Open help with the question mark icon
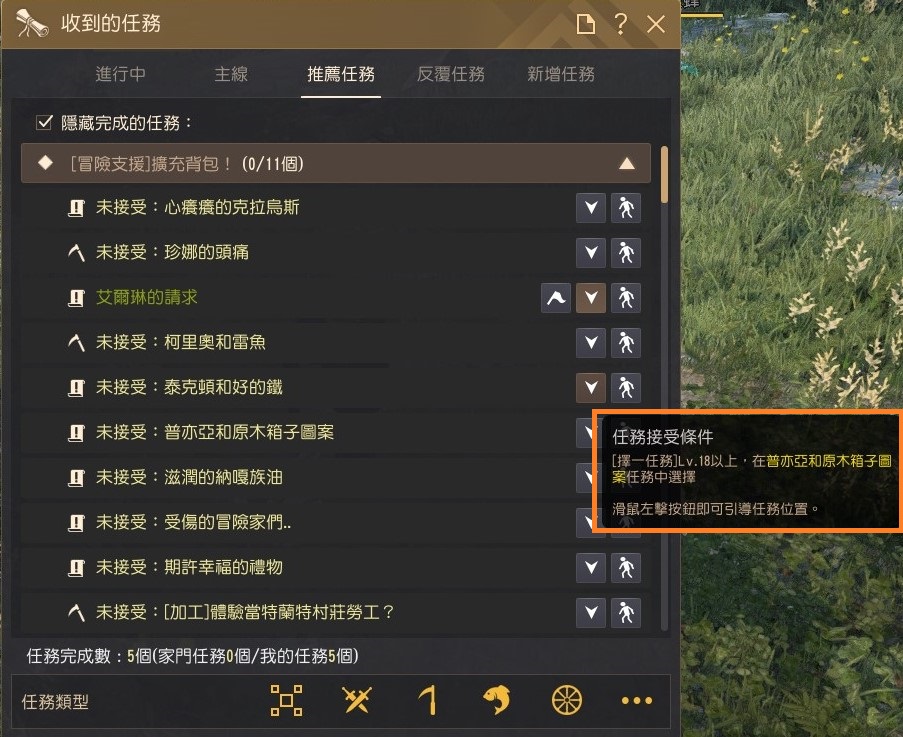903x737 pixels. coord(621,24)
